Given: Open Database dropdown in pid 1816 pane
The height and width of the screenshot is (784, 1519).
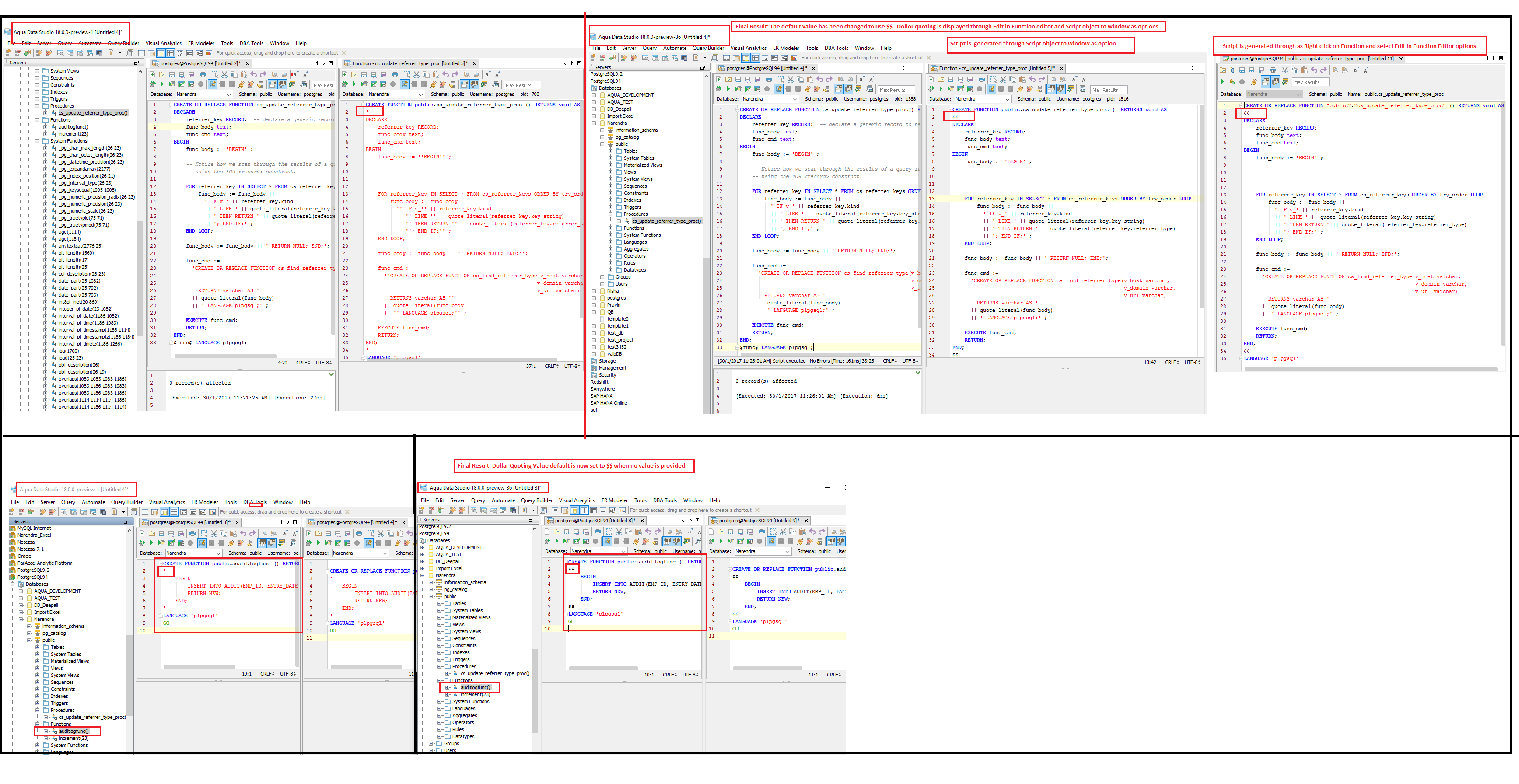Looking at the screenshot, I should coord(1007,99).
